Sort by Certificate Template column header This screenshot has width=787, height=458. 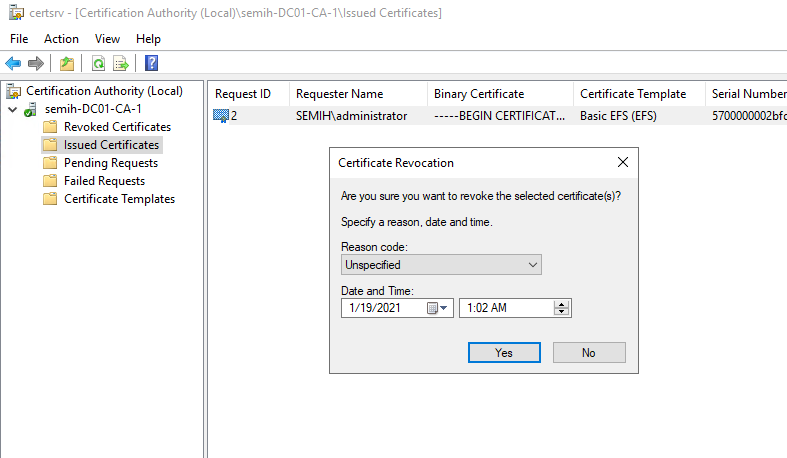(633, 94)
